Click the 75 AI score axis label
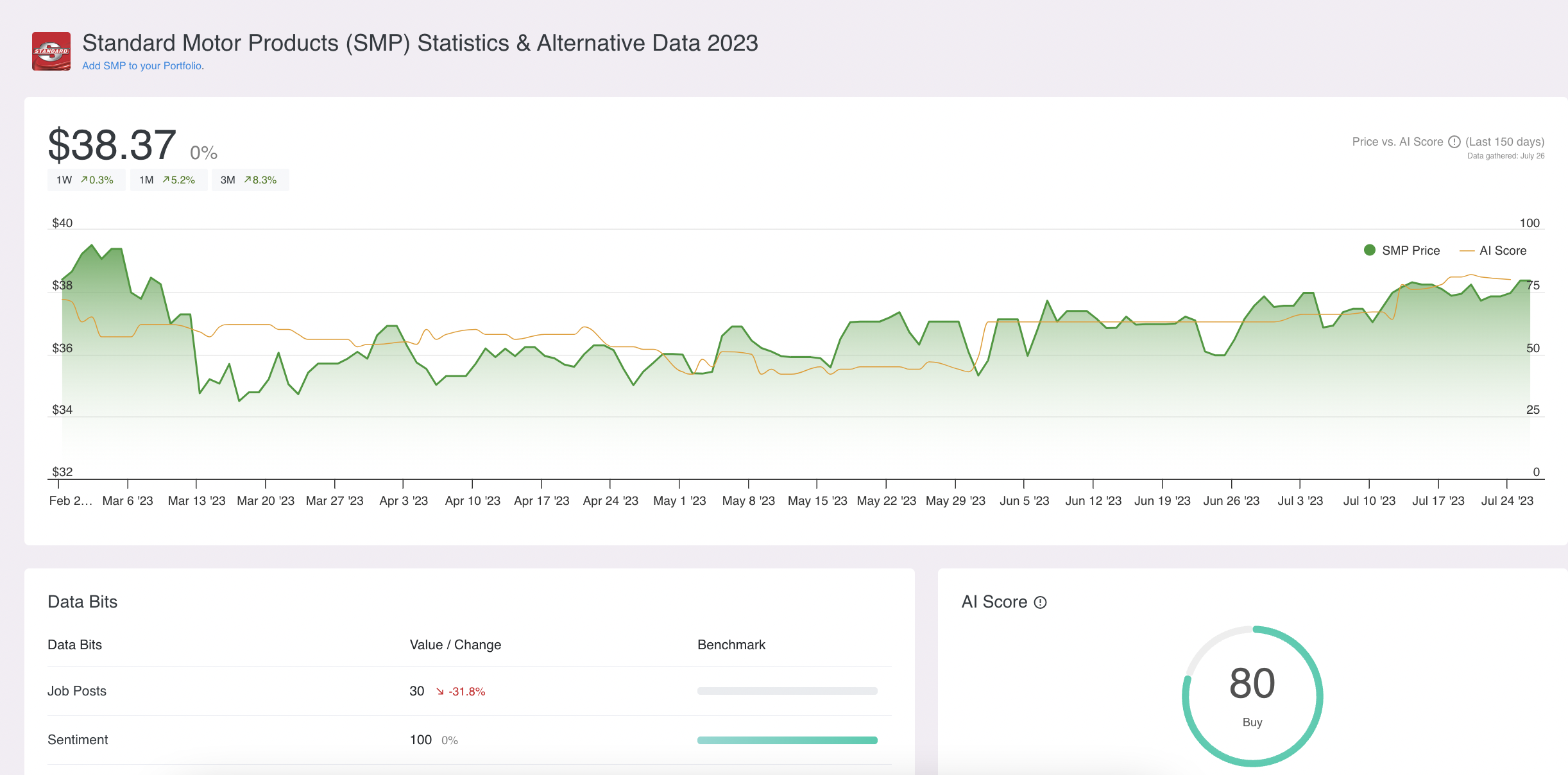 coord(1533,285)
